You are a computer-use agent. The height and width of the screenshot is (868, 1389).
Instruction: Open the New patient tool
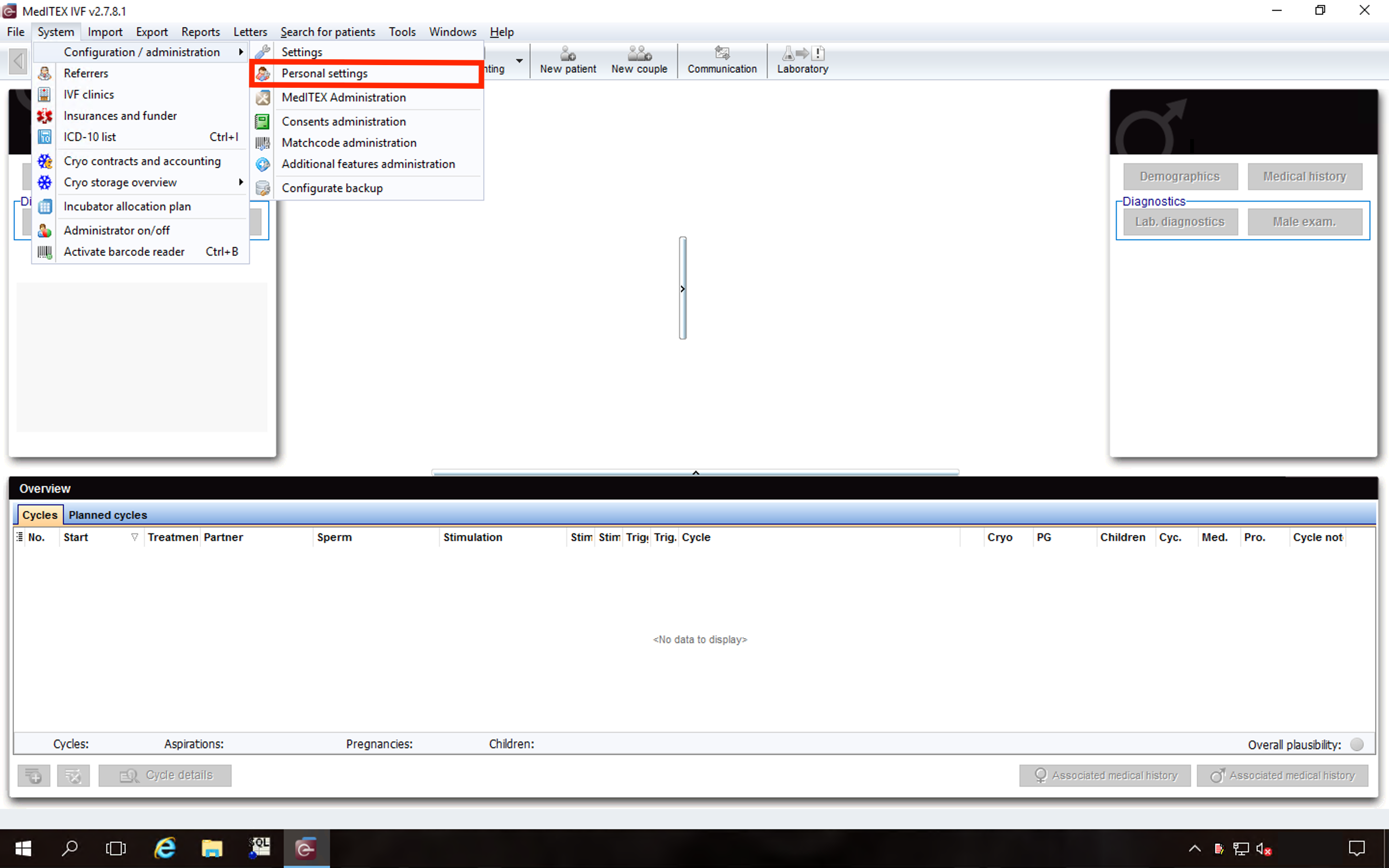point(567,60)
